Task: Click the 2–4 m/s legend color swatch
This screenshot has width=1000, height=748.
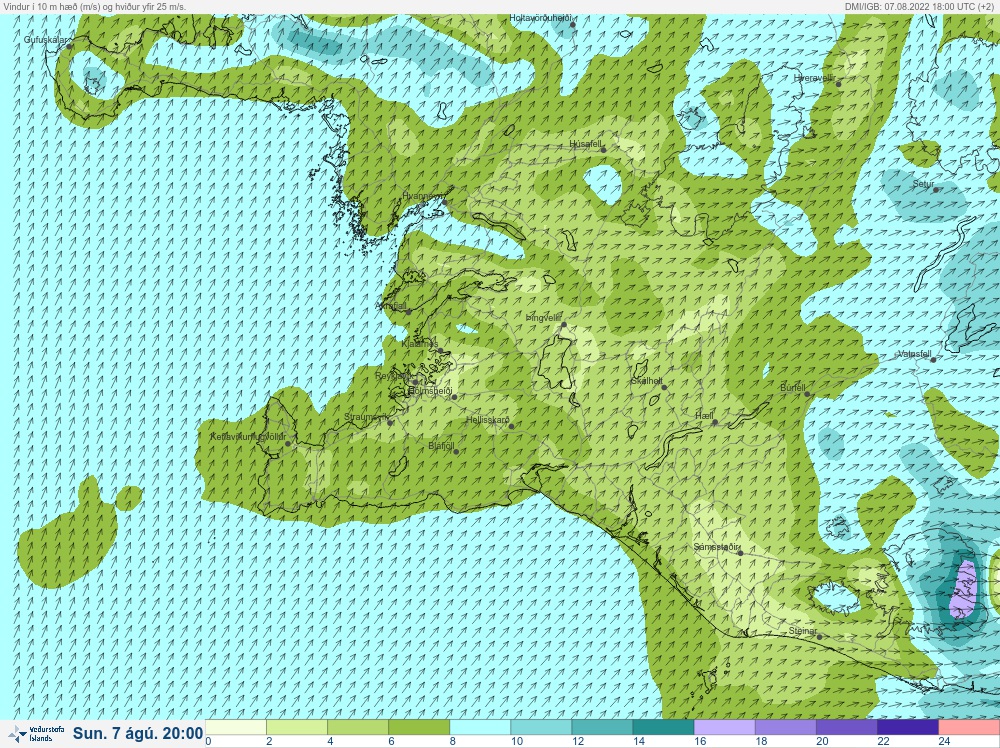Action: [297, 727]
